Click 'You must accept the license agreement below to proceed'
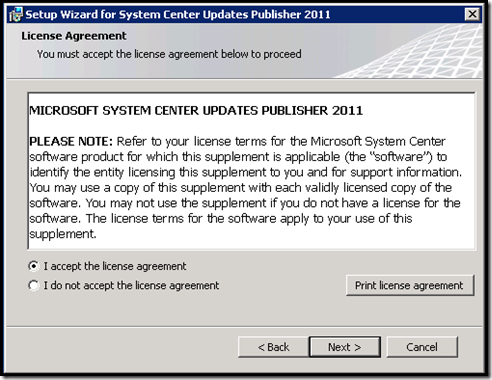492x380 pixels. pos(169,54)
